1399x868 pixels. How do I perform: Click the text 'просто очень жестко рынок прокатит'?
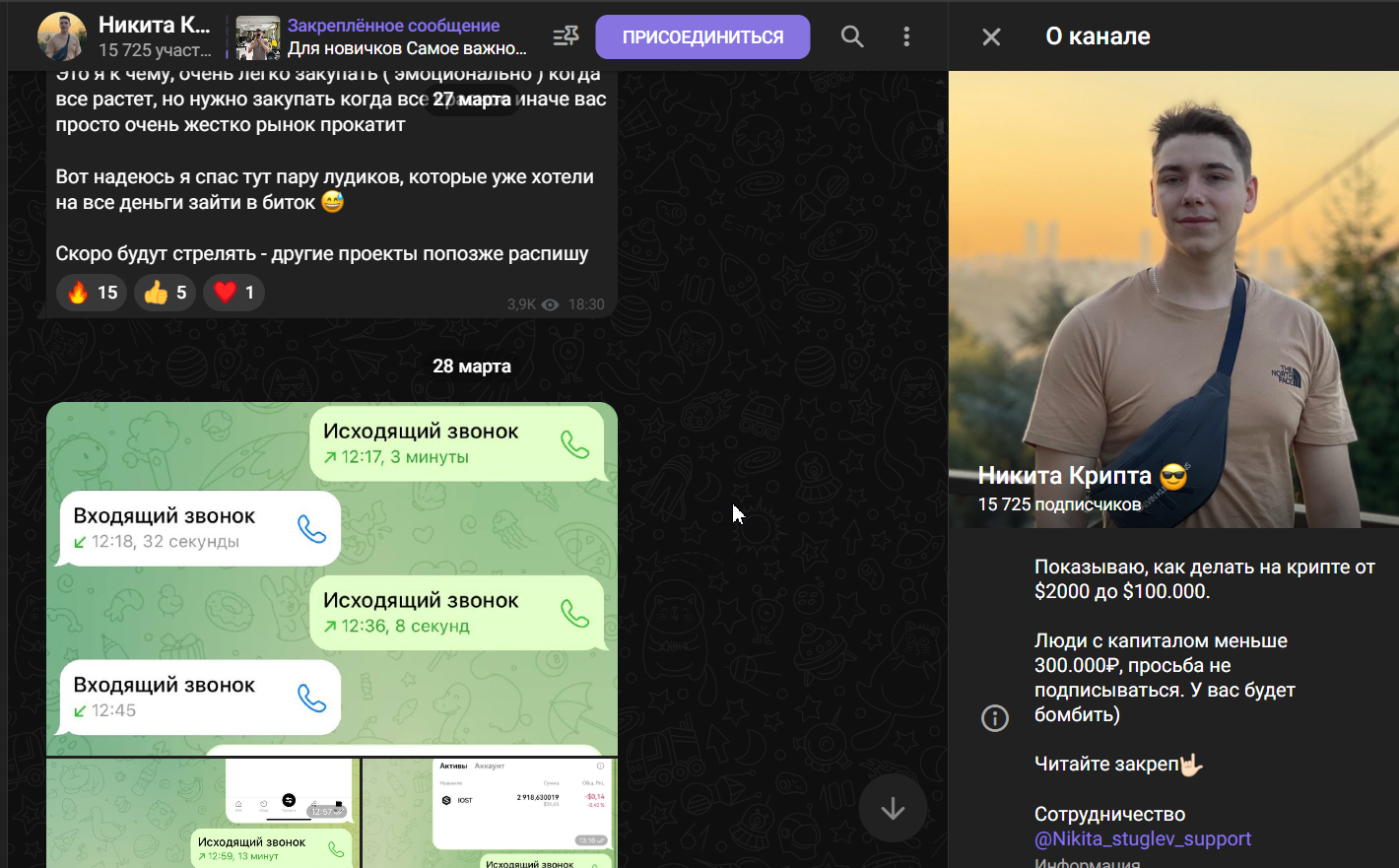tap(231, 125)
